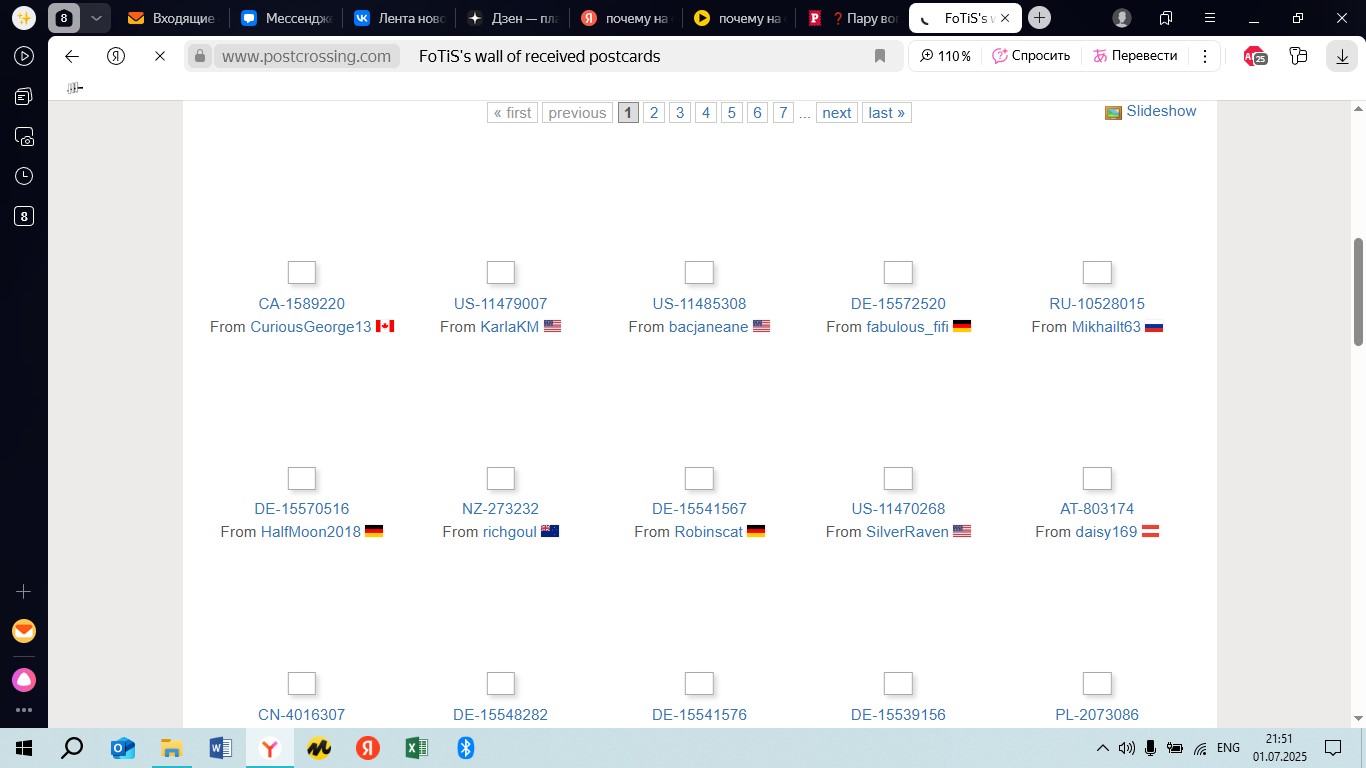The image size is (1366, 768).
Task: Click the taskbar Bluetooth icon
Action: tap(466, 748)
